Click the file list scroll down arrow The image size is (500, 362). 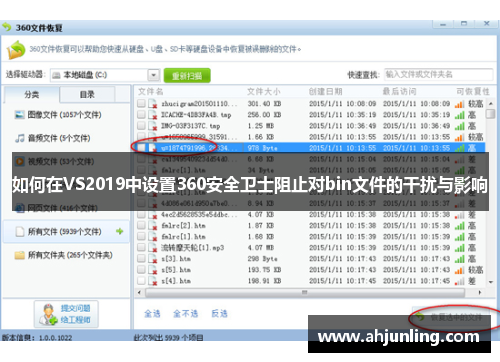490,282
